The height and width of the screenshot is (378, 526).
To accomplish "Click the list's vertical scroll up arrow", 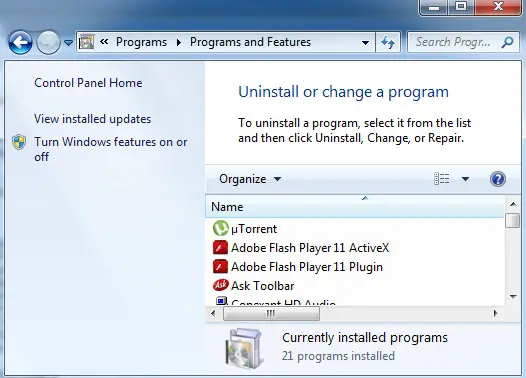I will click(513, 204).
